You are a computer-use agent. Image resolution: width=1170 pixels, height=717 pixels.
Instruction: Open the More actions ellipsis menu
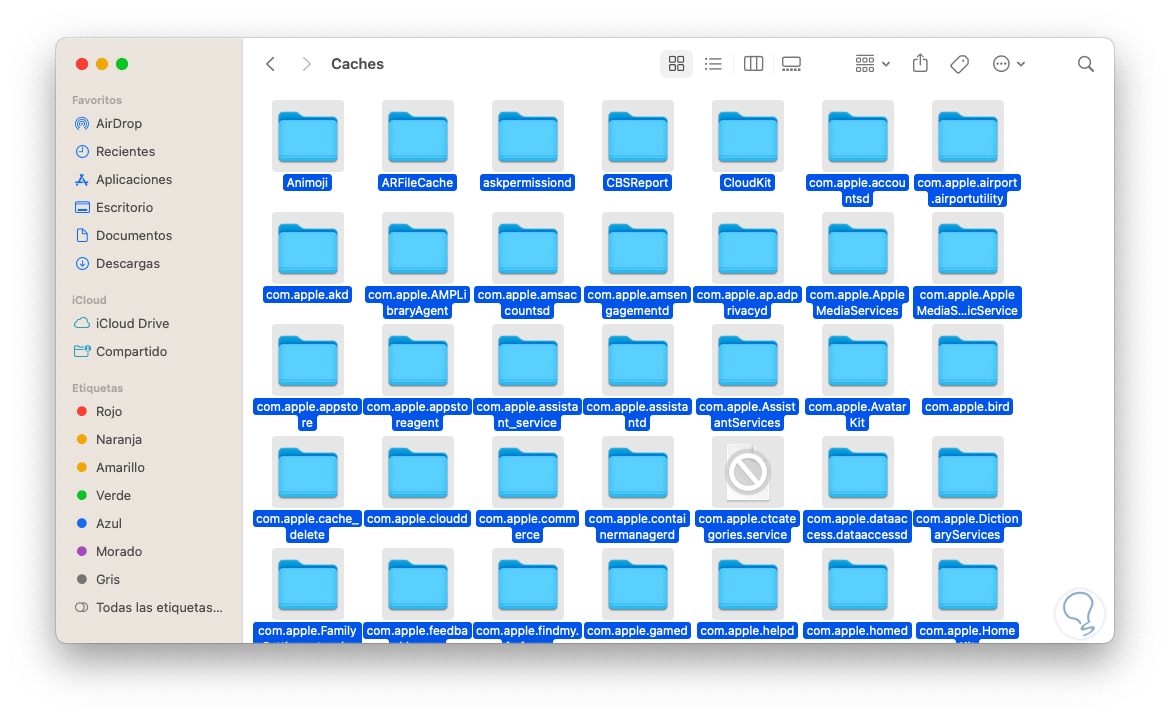point(1008,64)
